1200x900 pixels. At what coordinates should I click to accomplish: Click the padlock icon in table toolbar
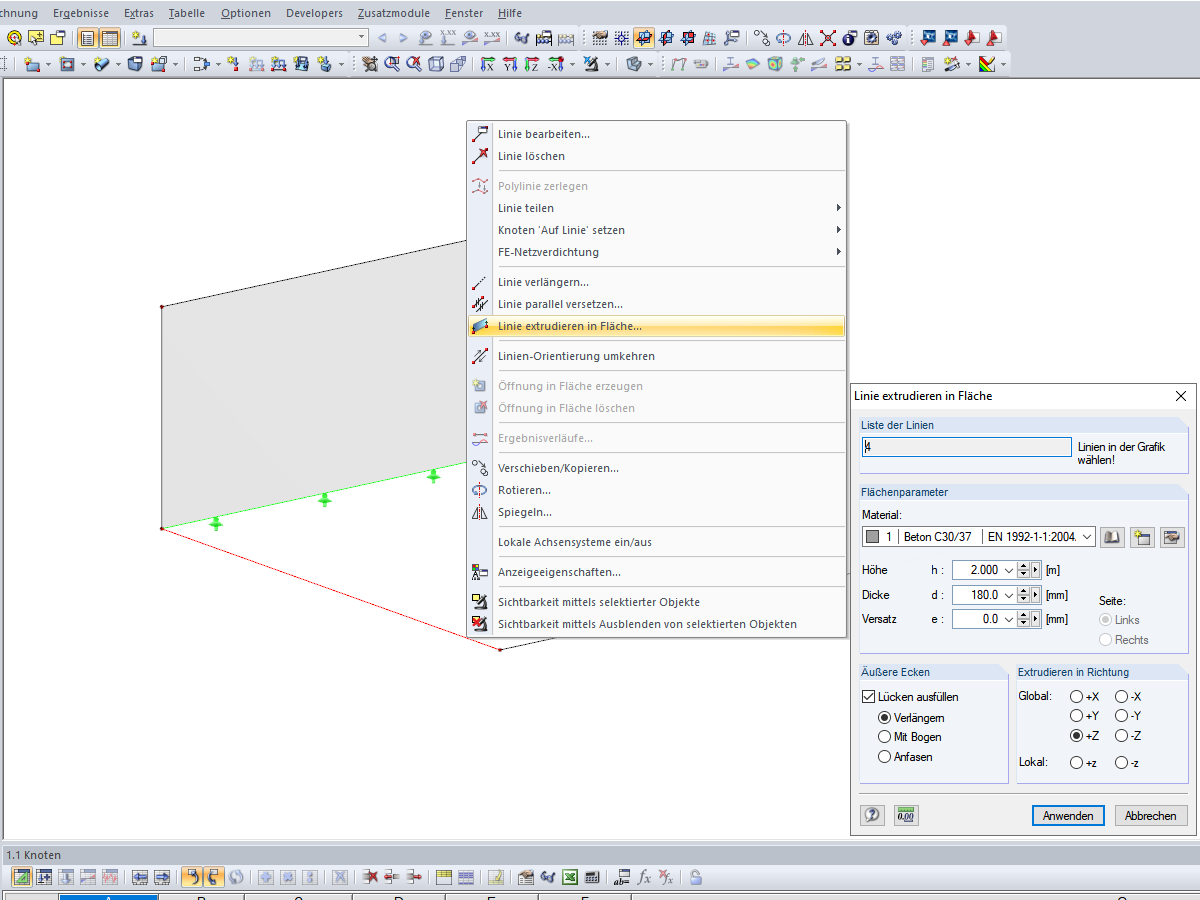(x=696, y=877)
